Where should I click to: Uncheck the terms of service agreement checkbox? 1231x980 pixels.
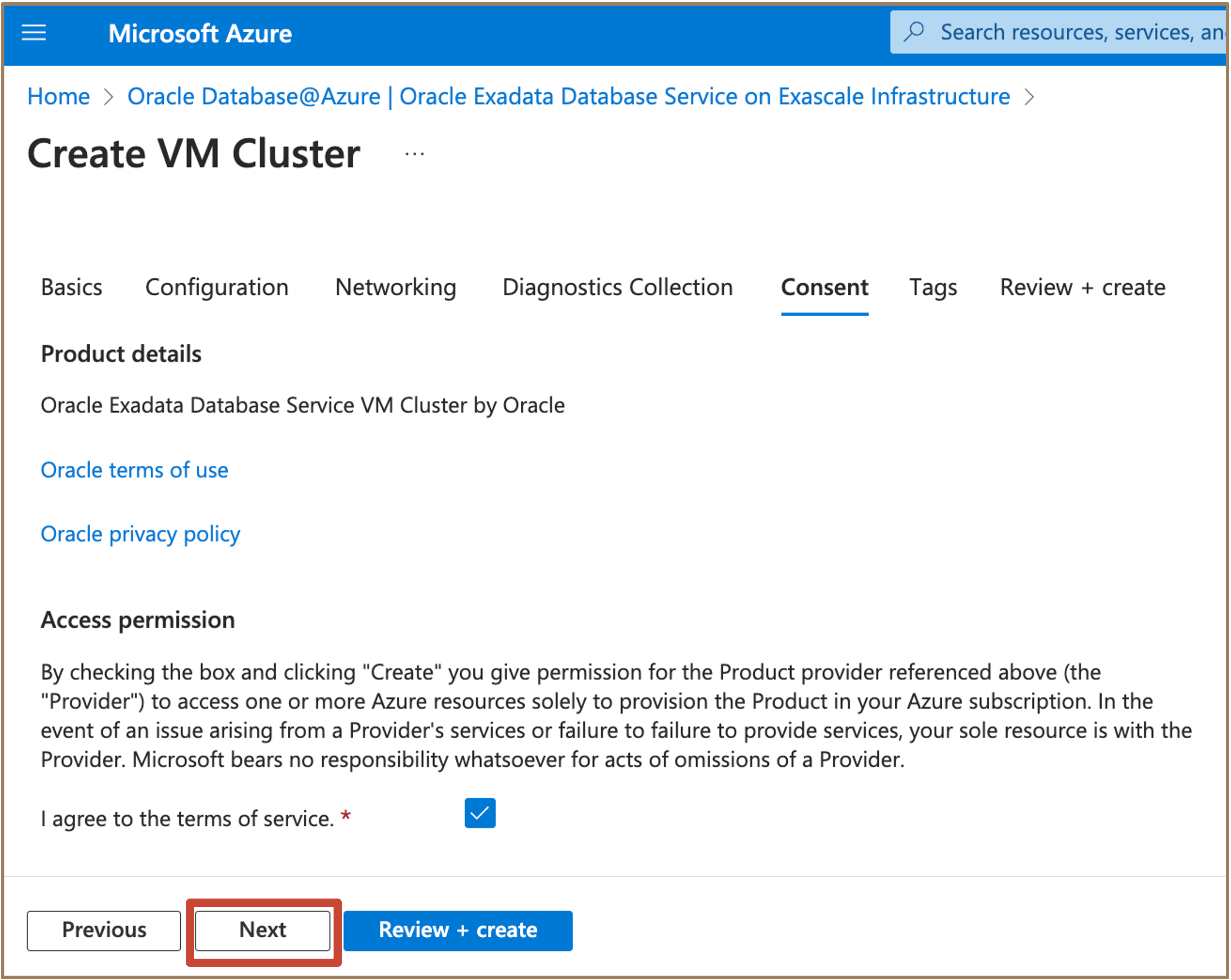(479, 813)
